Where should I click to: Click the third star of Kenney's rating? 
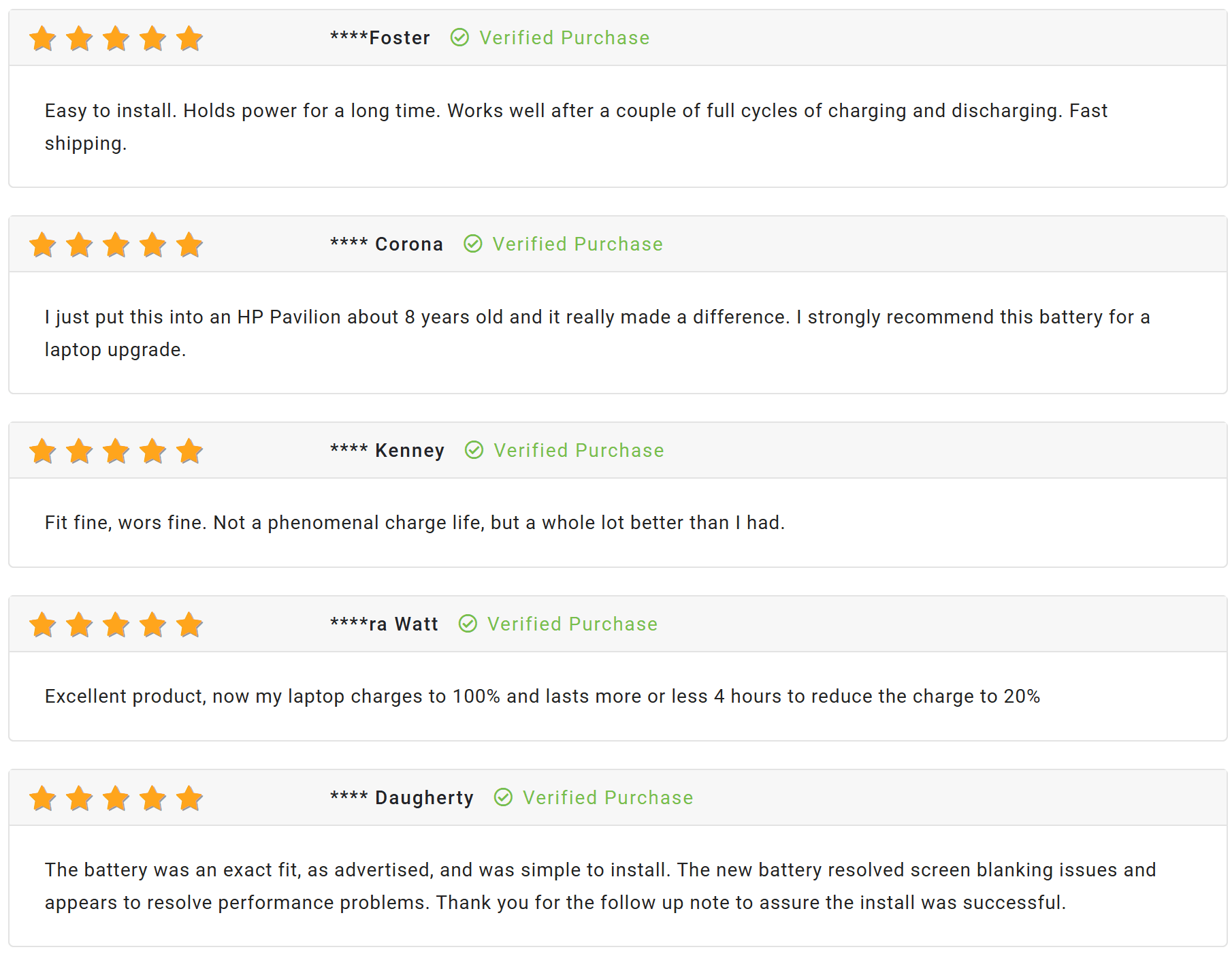coord(116,451)
